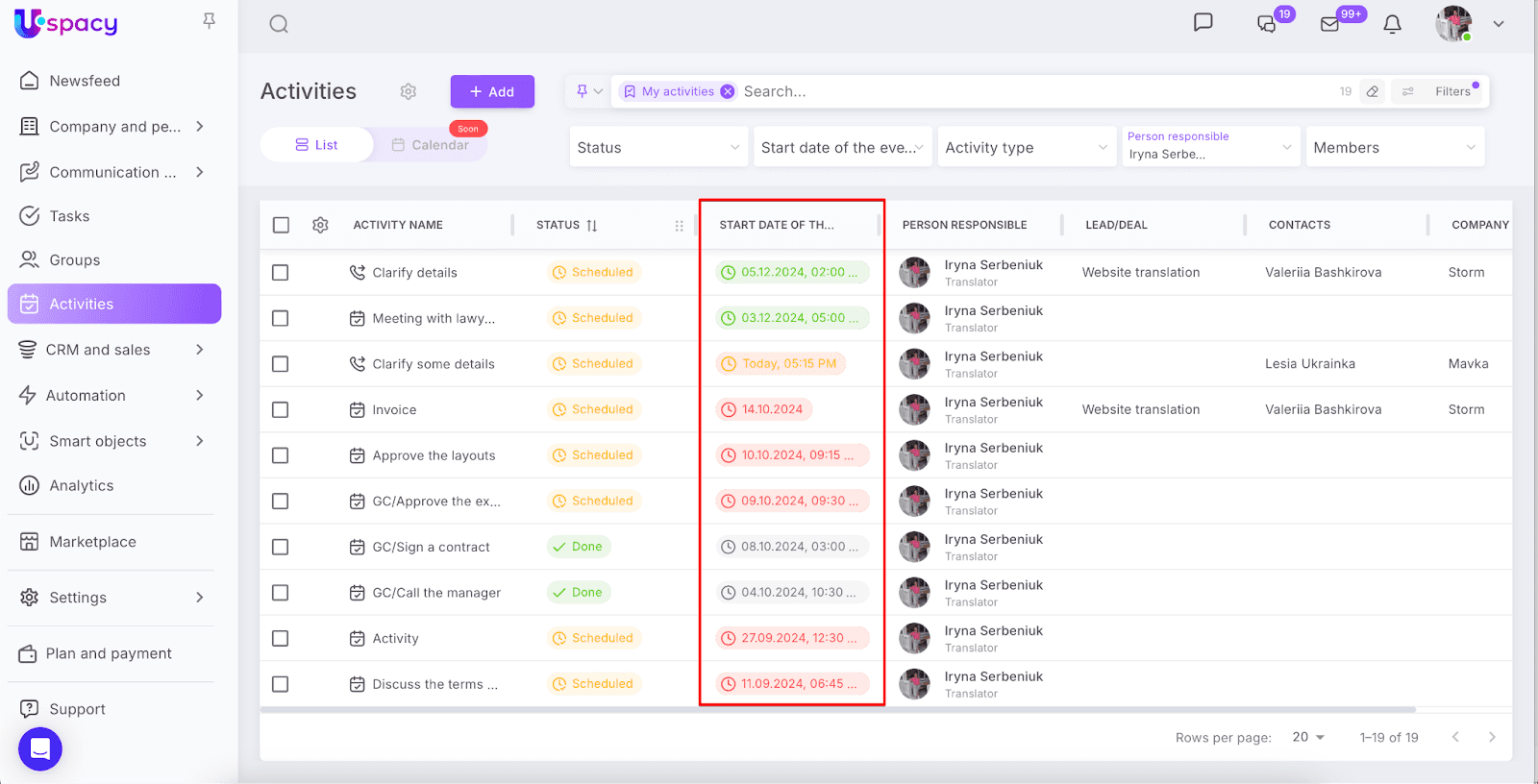Tick the checkbox for Clarify details row
The height and width of the screenshot is (784, 1538).
[x=281, y=273]
